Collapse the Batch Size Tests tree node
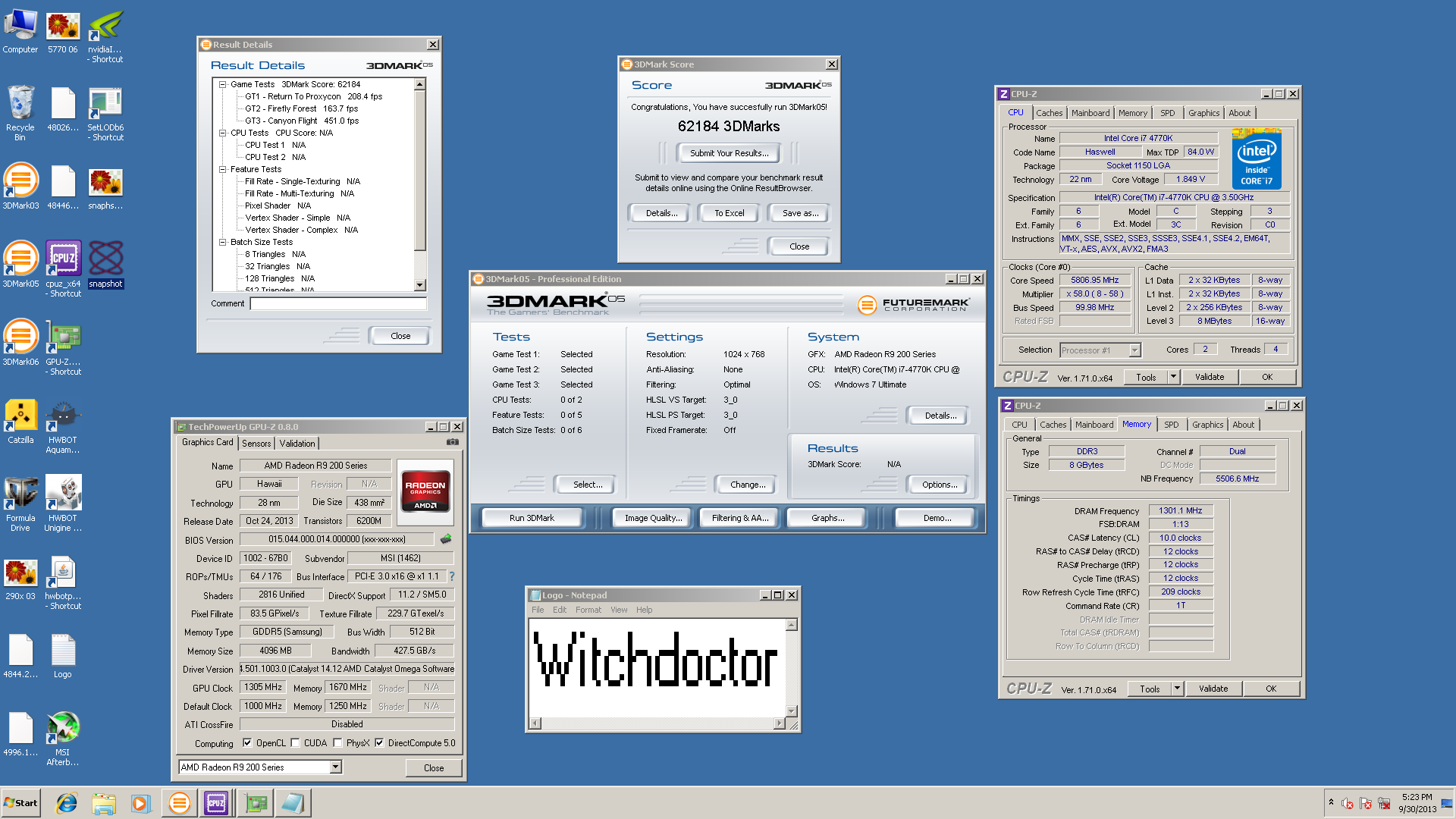1456x819 pixels. (223, 243)
